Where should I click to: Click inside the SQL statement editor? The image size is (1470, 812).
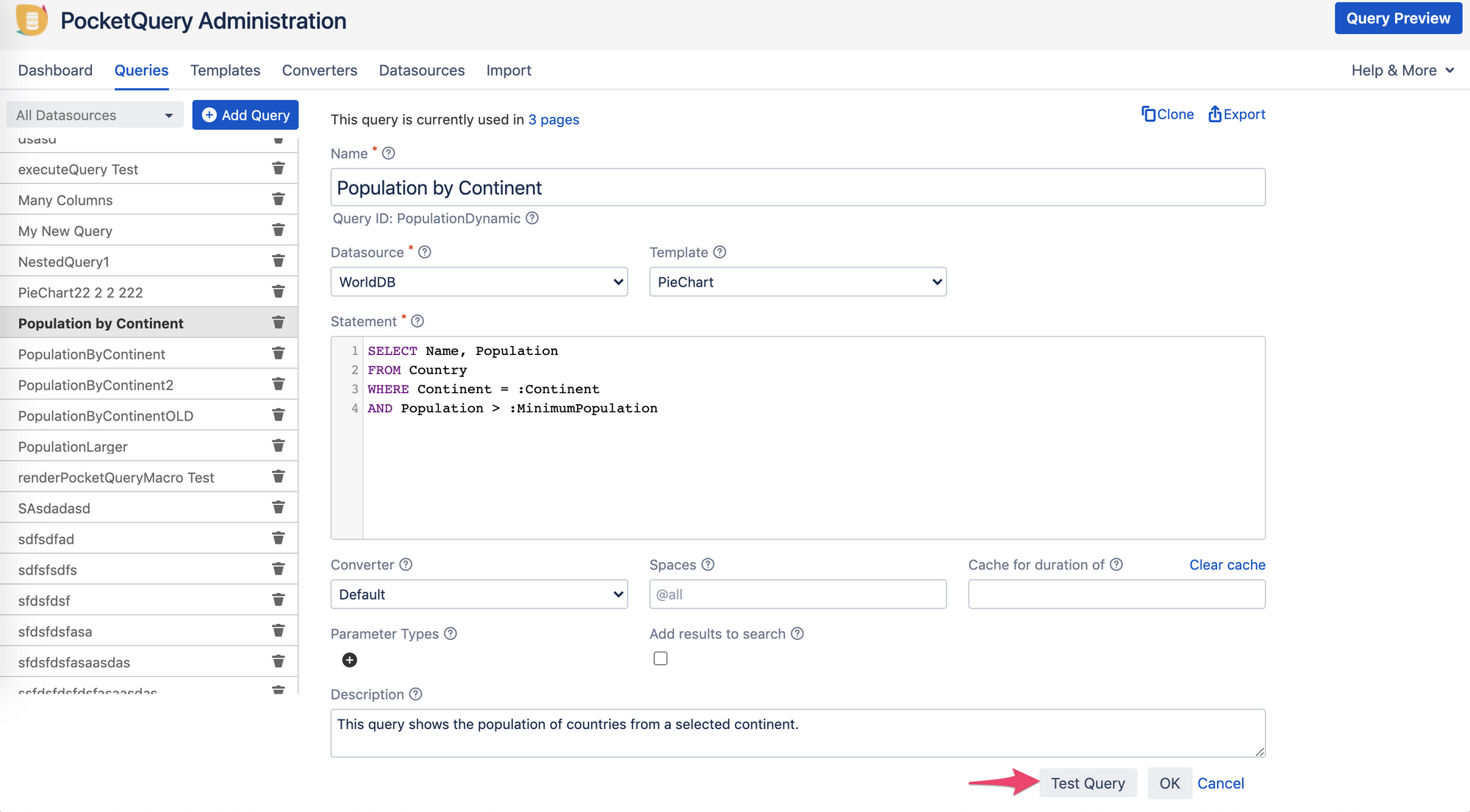coord(798,438)
